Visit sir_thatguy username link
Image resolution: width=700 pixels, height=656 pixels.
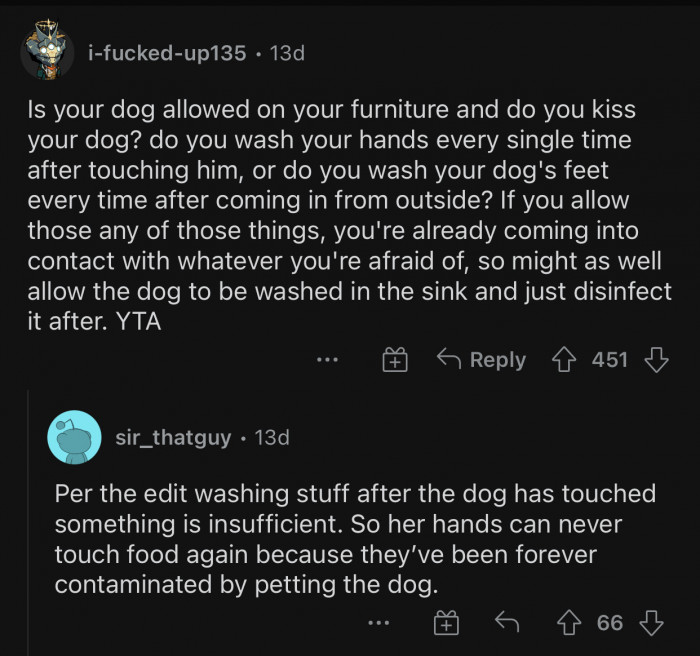click(x=174, y=438)
